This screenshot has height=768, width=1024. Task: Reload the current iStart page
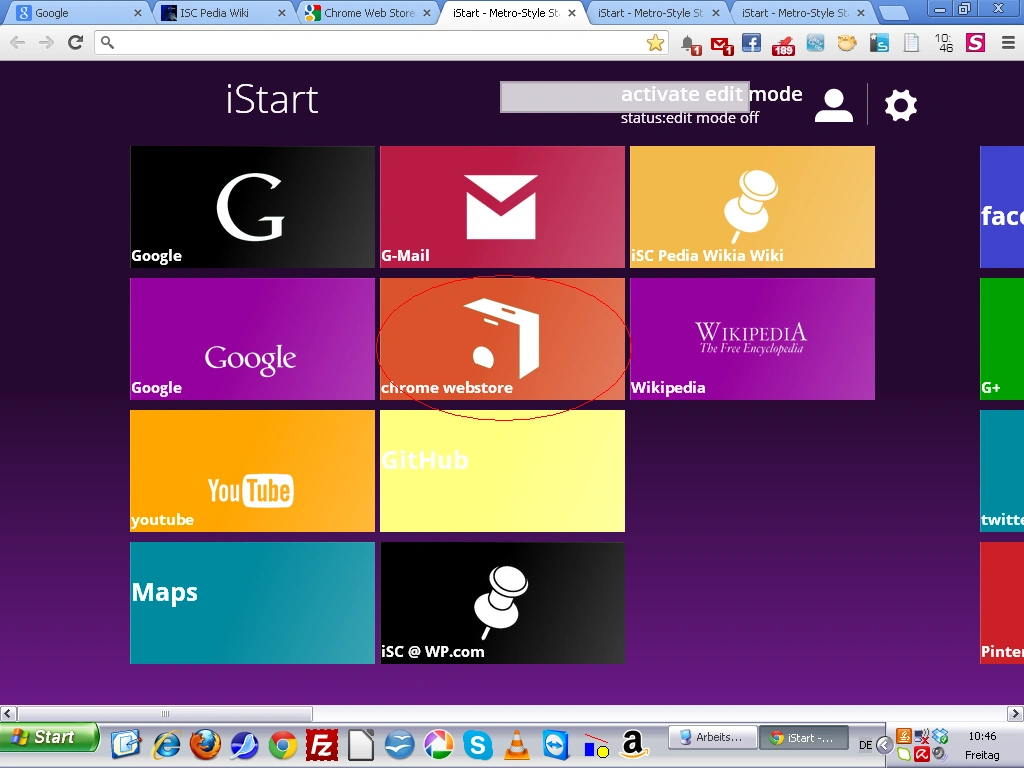pyautogui.click(x=75, y=43)
